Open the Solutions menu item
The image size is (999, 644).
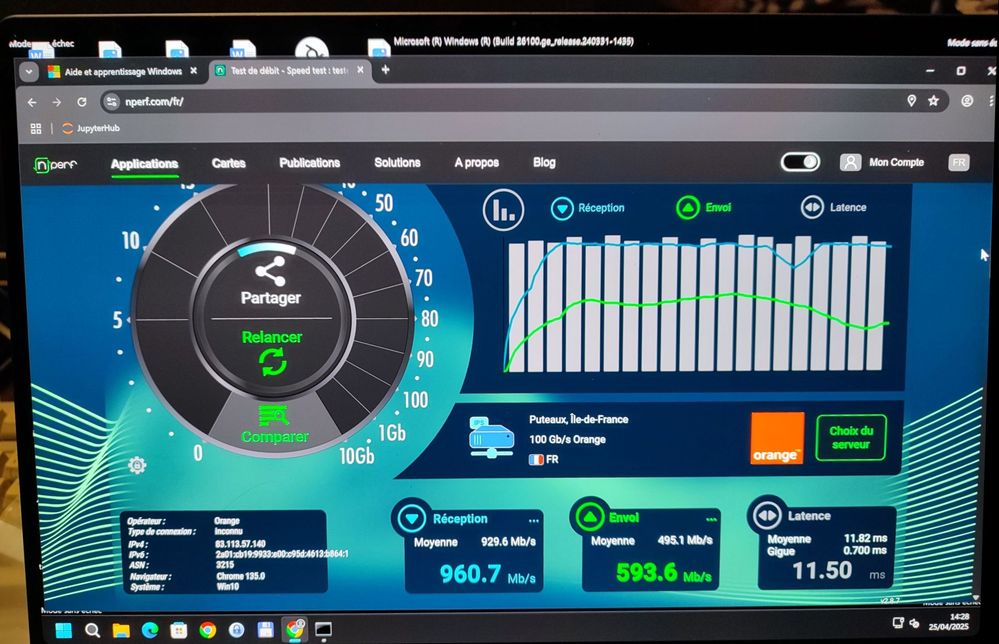pyautogui.click(x=398, y=162)
